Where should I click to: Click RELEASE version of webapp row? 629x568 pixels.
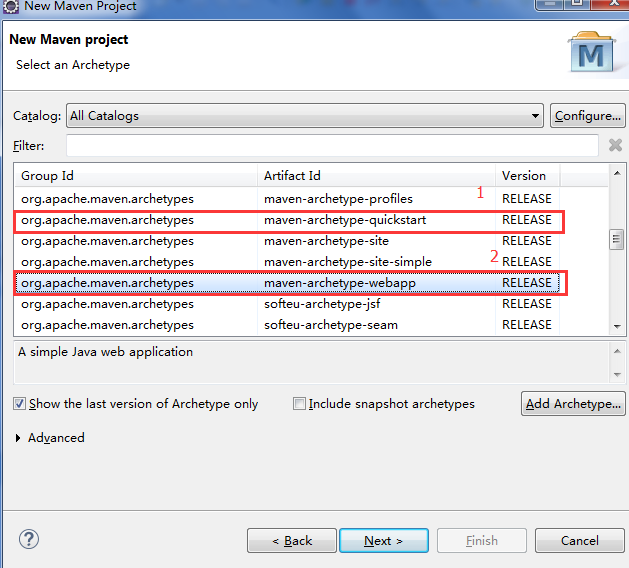(x=527, y=283)
